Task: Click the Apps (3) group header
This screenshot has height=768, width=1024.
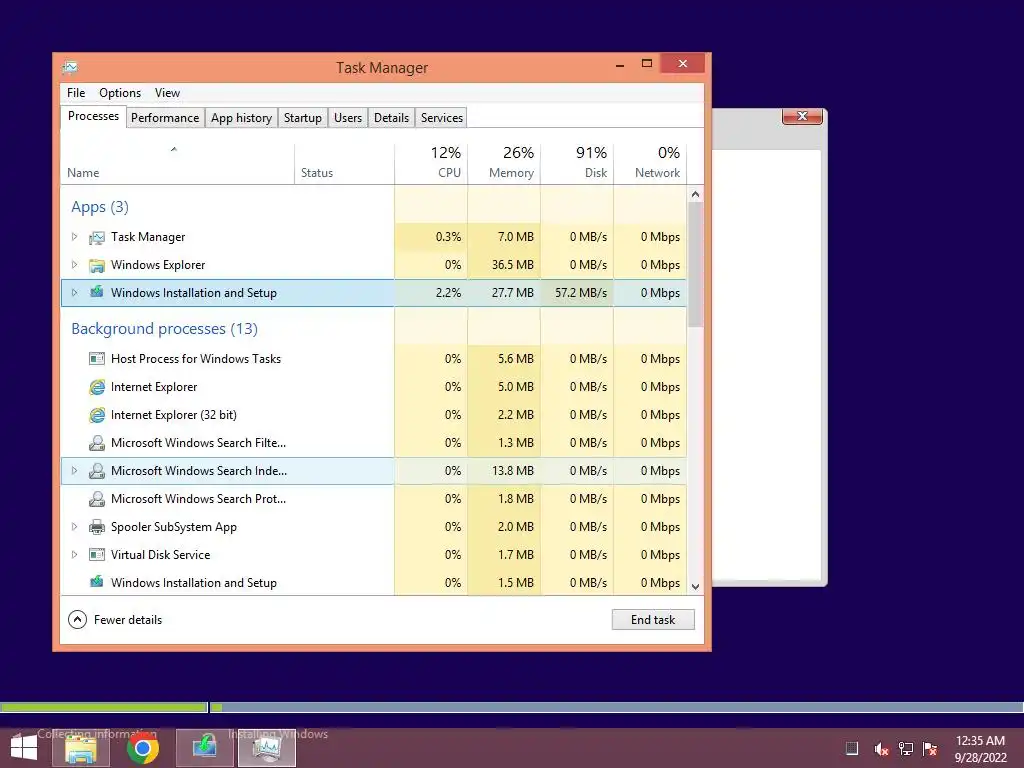Action: (100, 207)
